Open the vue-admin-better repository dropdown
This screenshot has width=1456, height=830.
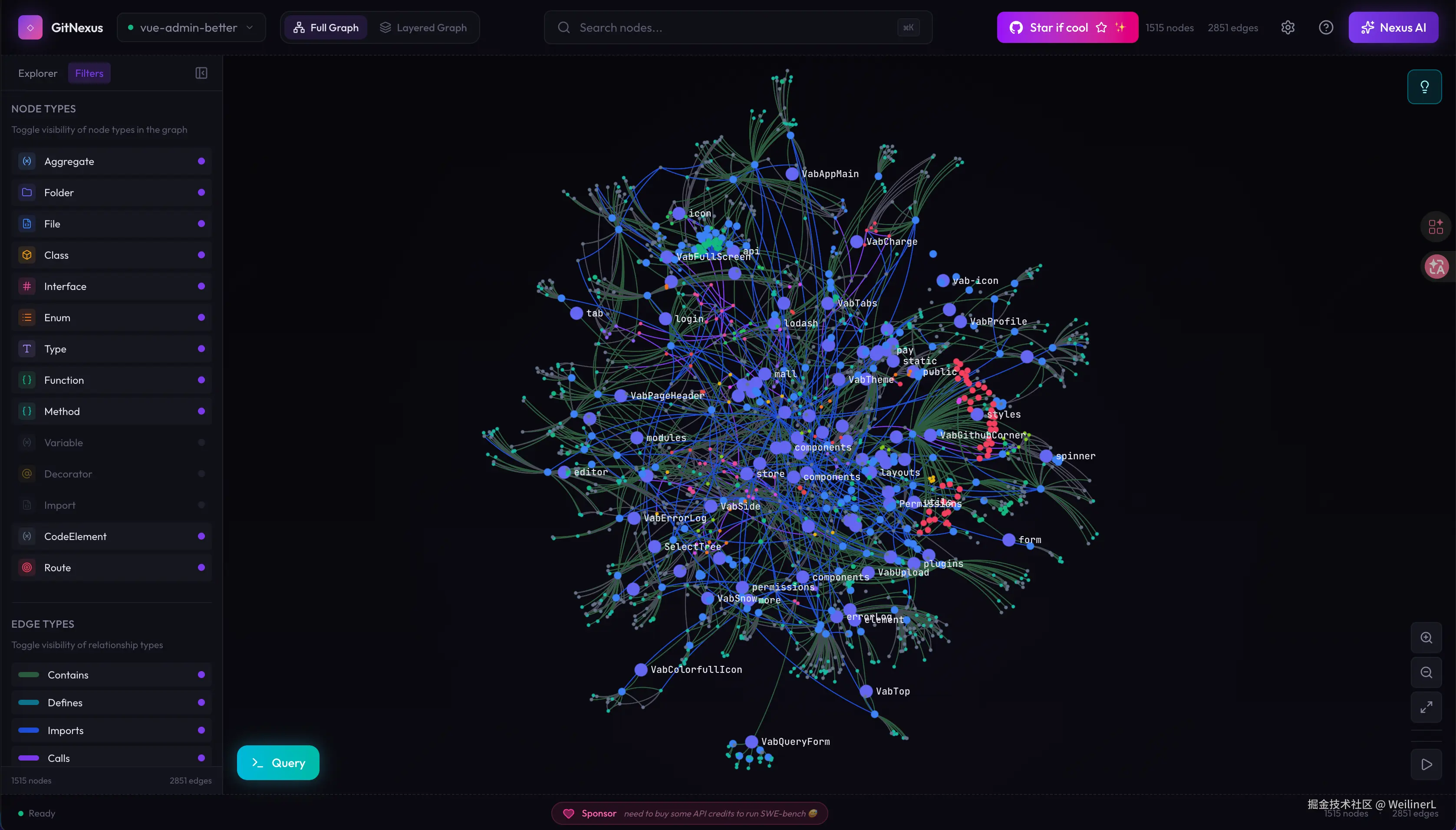(x=191, y=27)
